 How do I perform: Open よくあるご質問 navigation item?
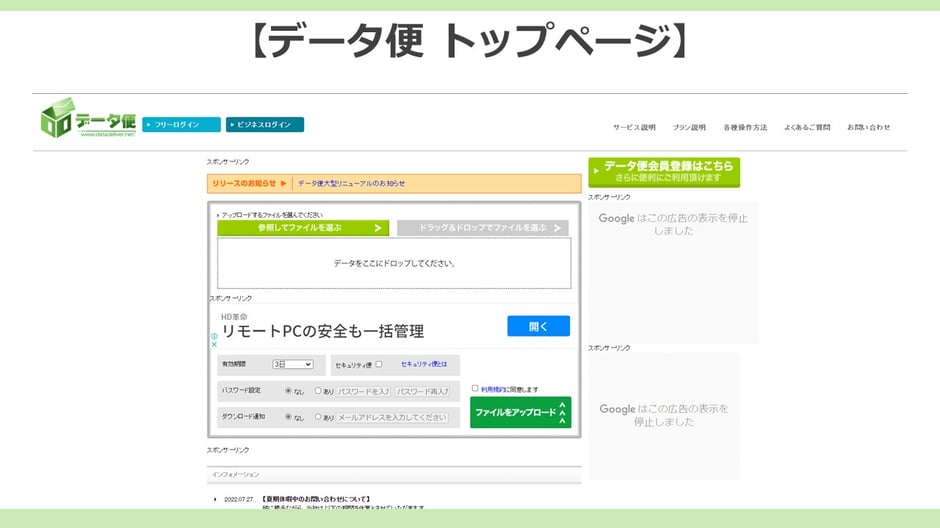[x=807, y=128]
